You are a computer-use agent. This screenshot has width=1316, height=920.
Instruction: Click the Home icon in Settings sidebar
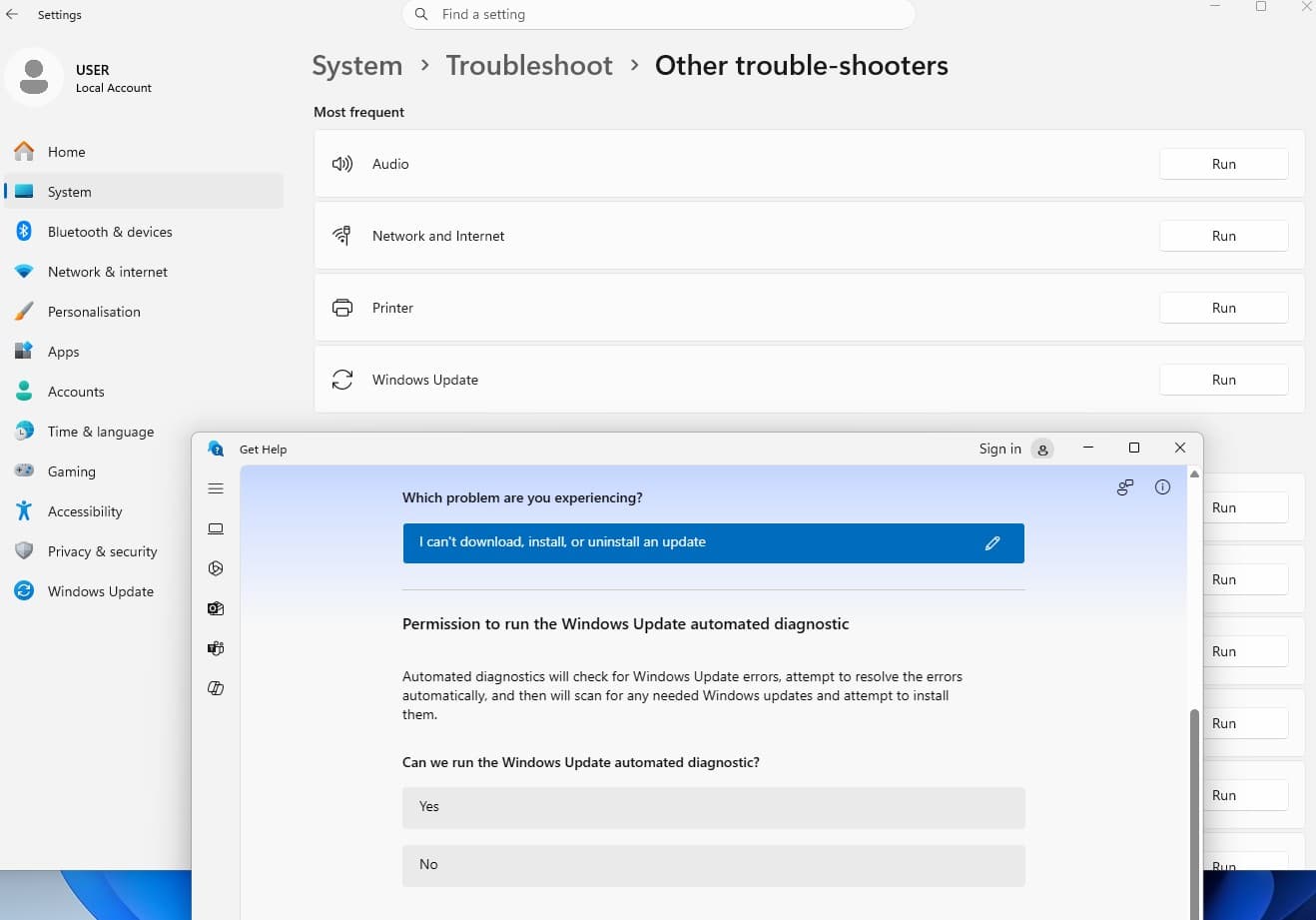click(x=24, y=152)
